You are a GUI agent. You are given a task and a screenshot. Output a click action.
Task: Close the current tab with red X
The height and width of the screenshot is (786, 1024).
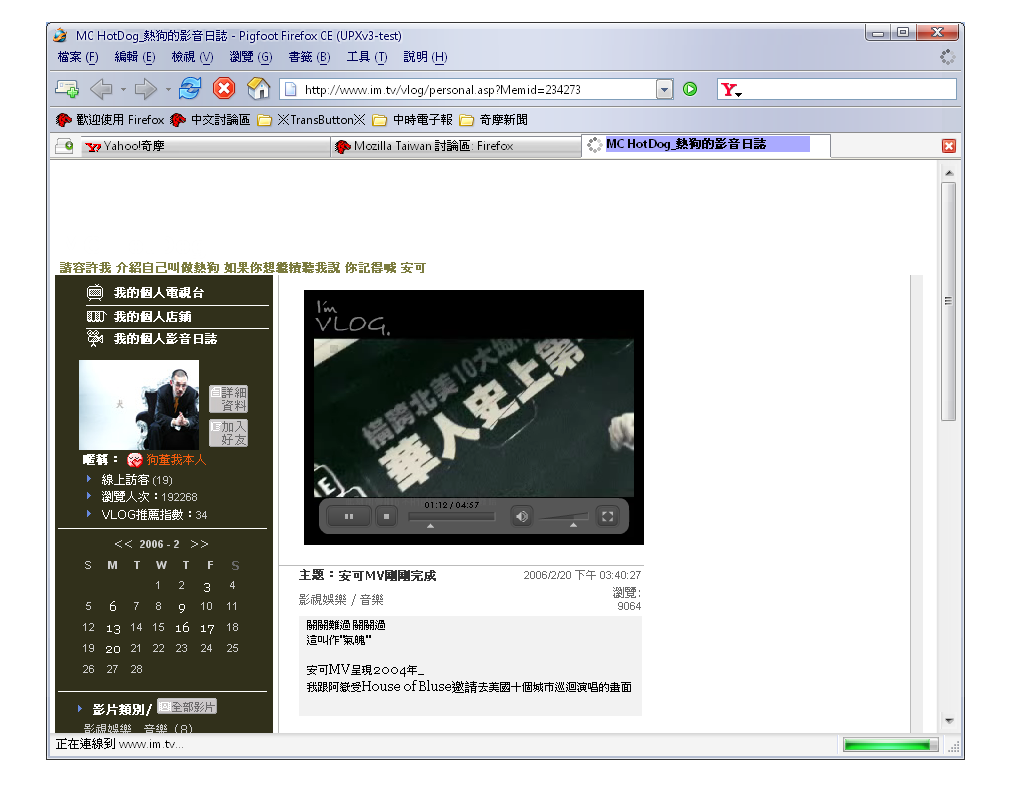948,146
